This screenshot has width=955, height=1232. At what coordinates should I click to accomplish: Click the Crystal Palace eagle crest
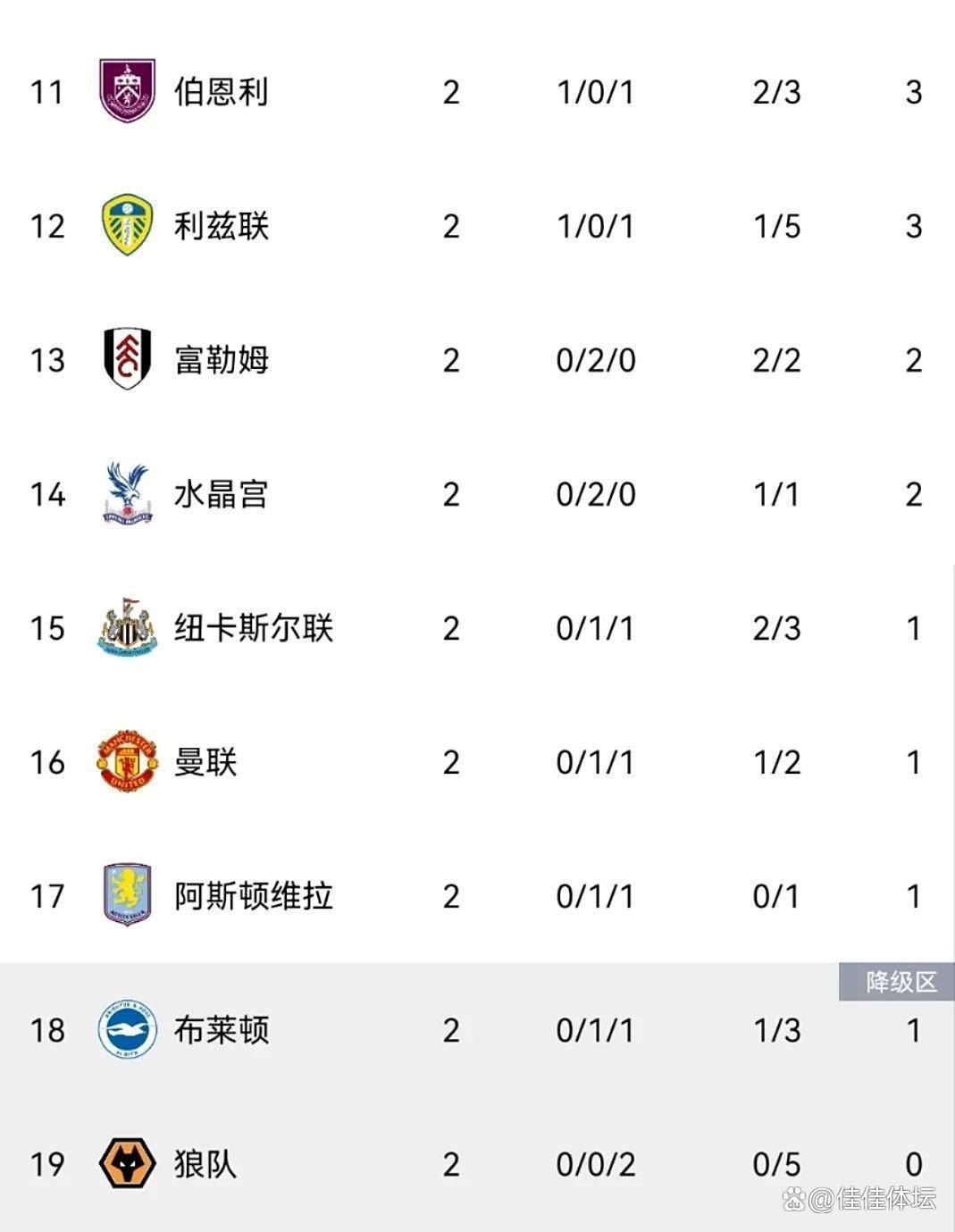pos(128,493)
